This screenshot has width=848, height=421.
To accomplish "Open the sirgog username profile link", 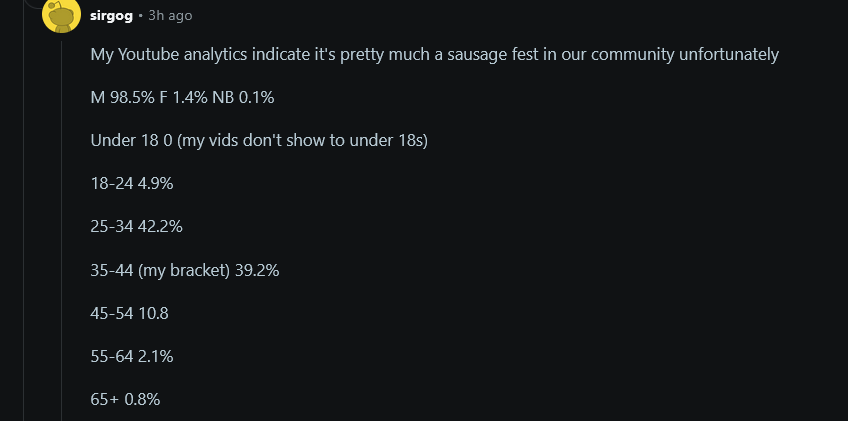I will coord(110,16).
